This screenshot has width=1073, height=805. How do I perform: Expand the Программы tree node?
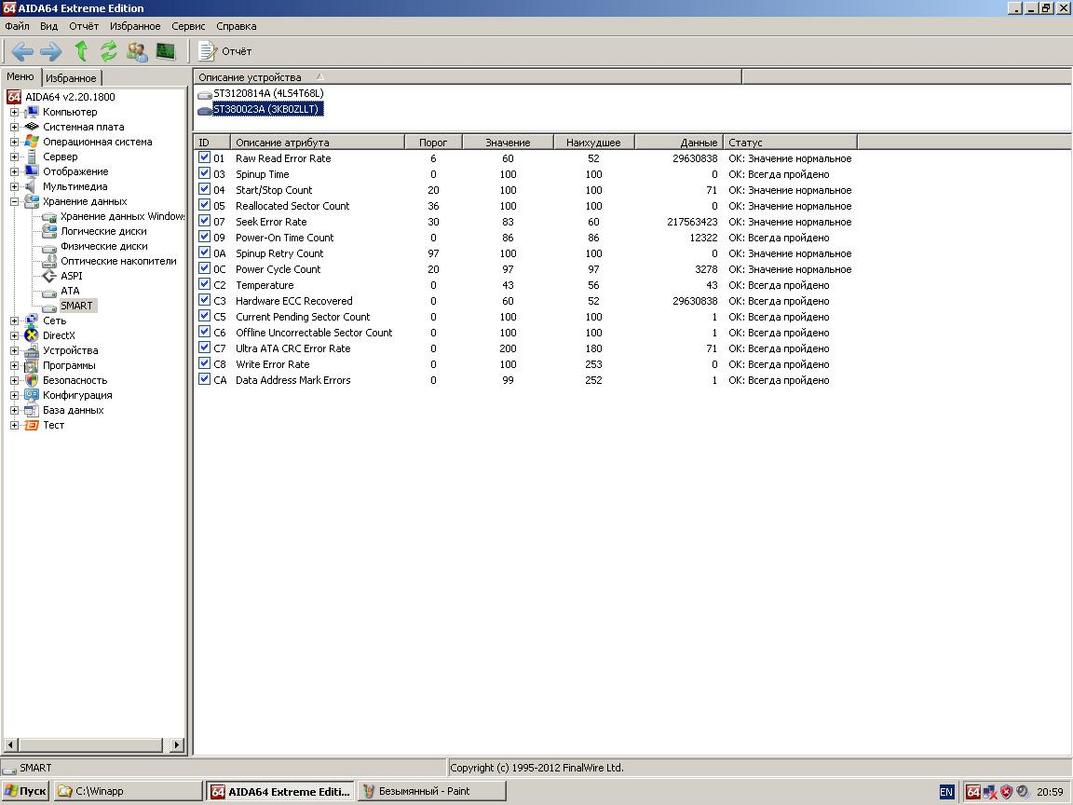coord(14,366)
